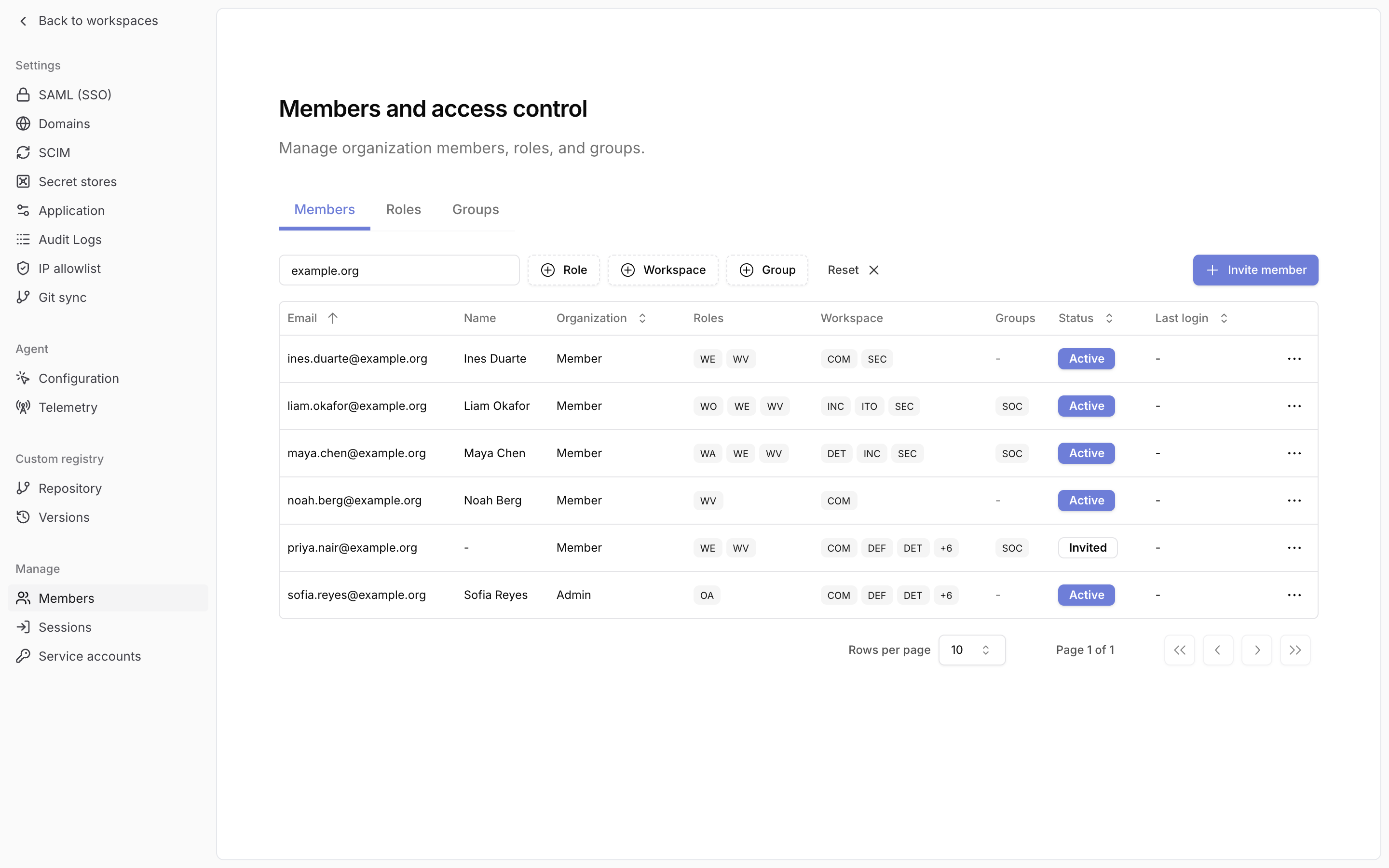Viewport: 1389px width, 868px height.
Task: Jump to the last page
Action: click(1295, 650)
